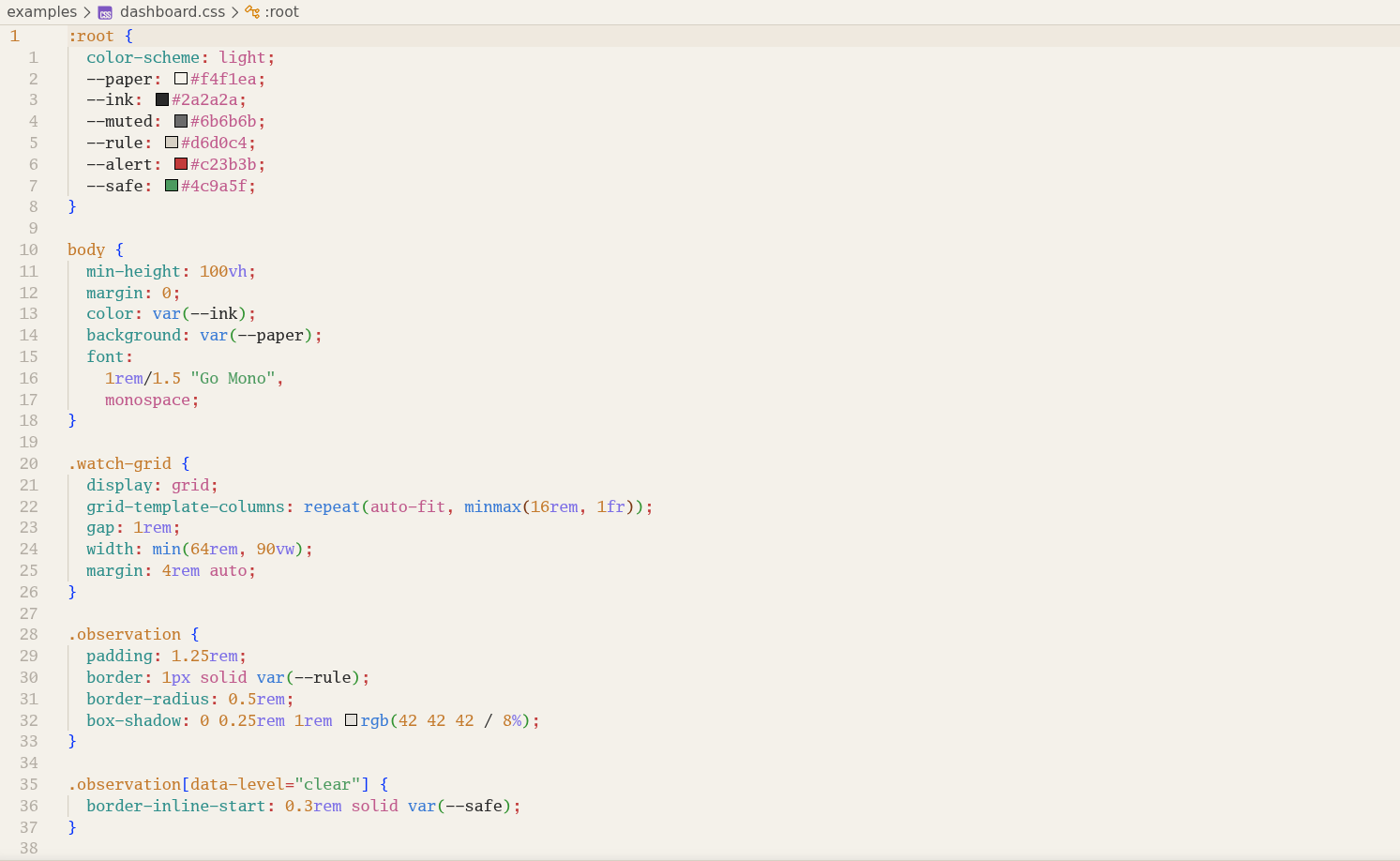Click the '100vh' value
This screenshot has width=1400, height=861.
point(223,271)
